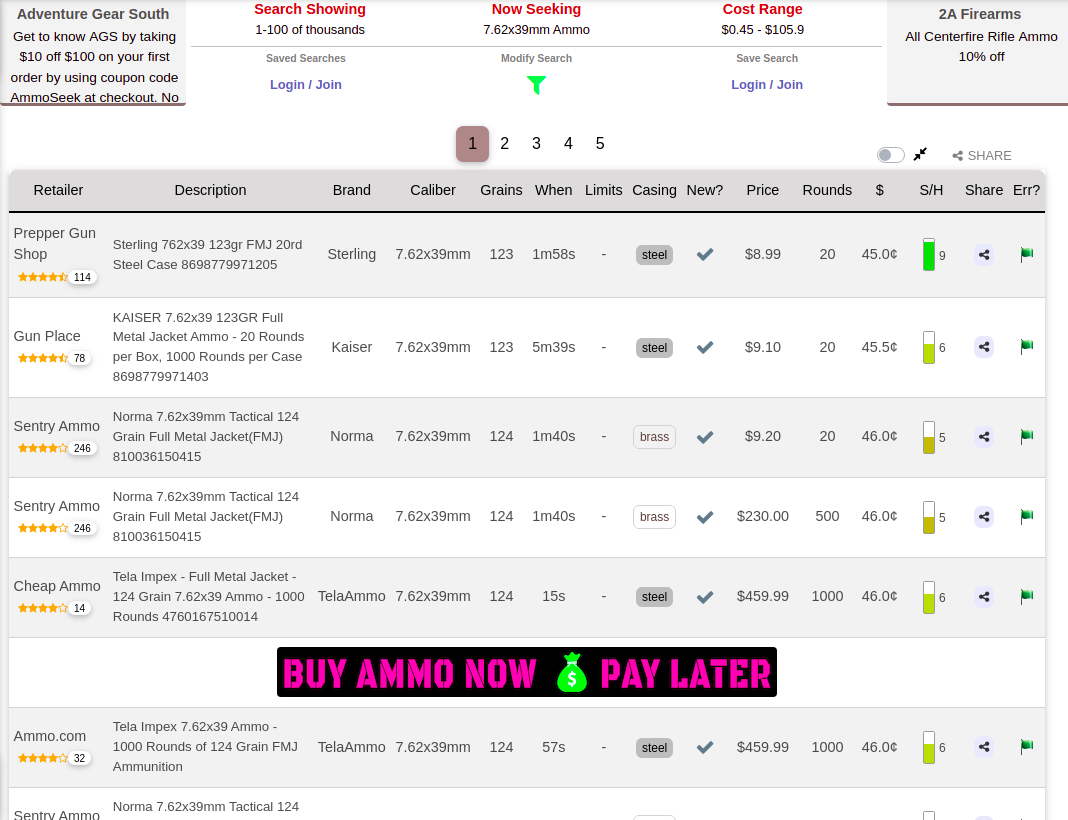Open the Adventure Gear South promotion

(x=93, y=53)
